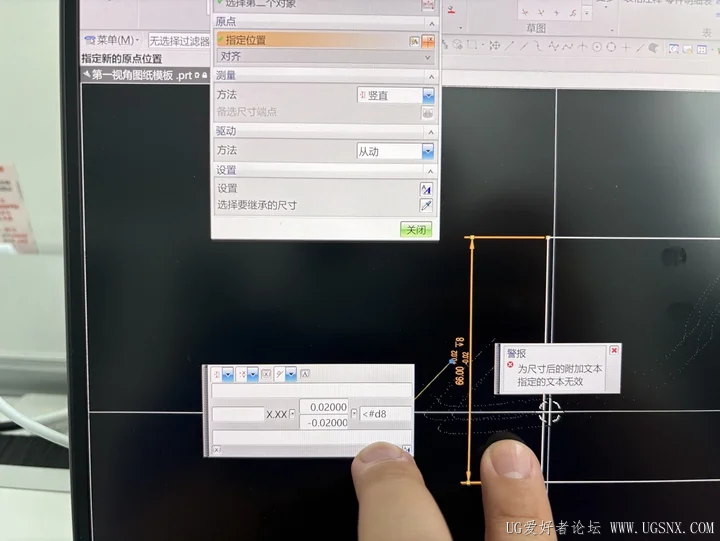
Task: Click the quadrant-point circle snap icon
Action: (x=611, y=47)
